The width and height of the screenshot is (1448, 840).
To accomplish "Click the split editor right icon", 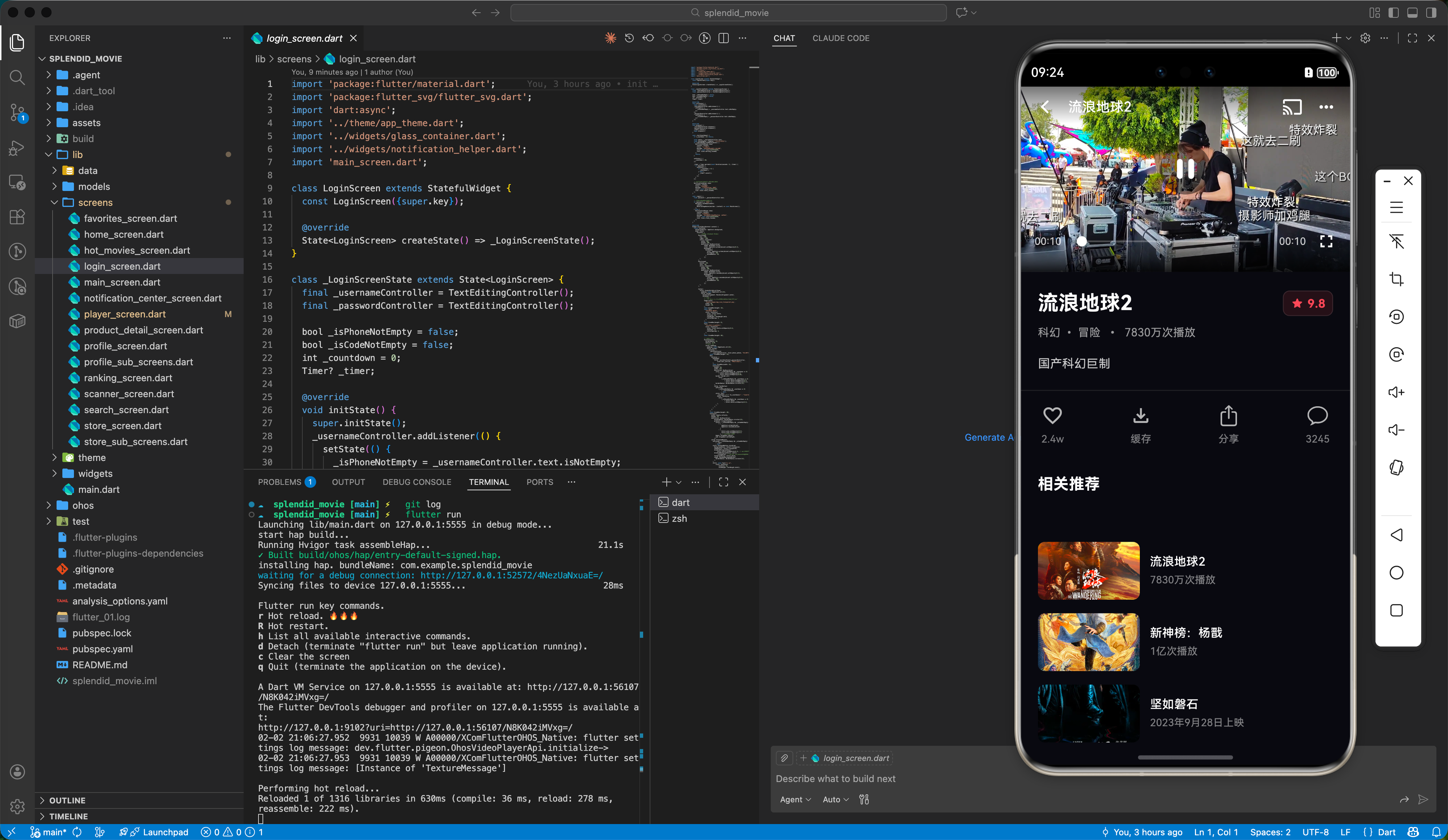I will pos(723,38).
